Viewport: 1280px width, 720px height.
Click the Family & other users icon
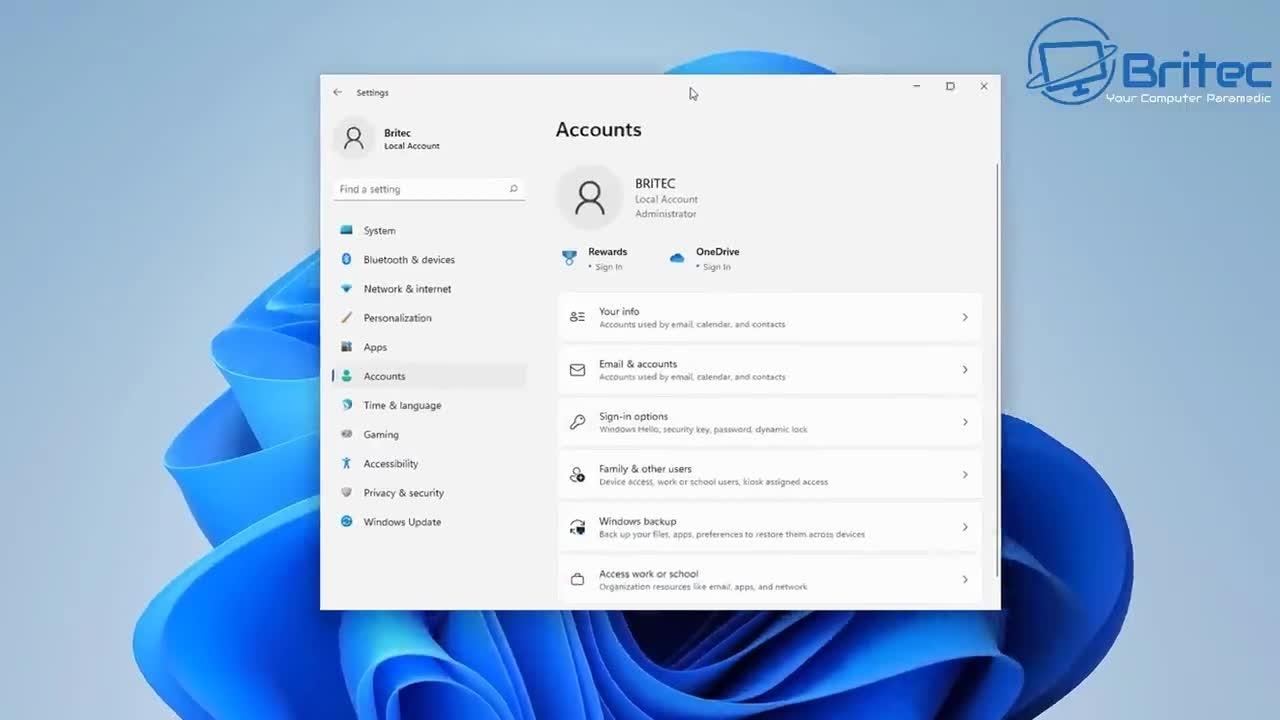[x=577, y=475]
